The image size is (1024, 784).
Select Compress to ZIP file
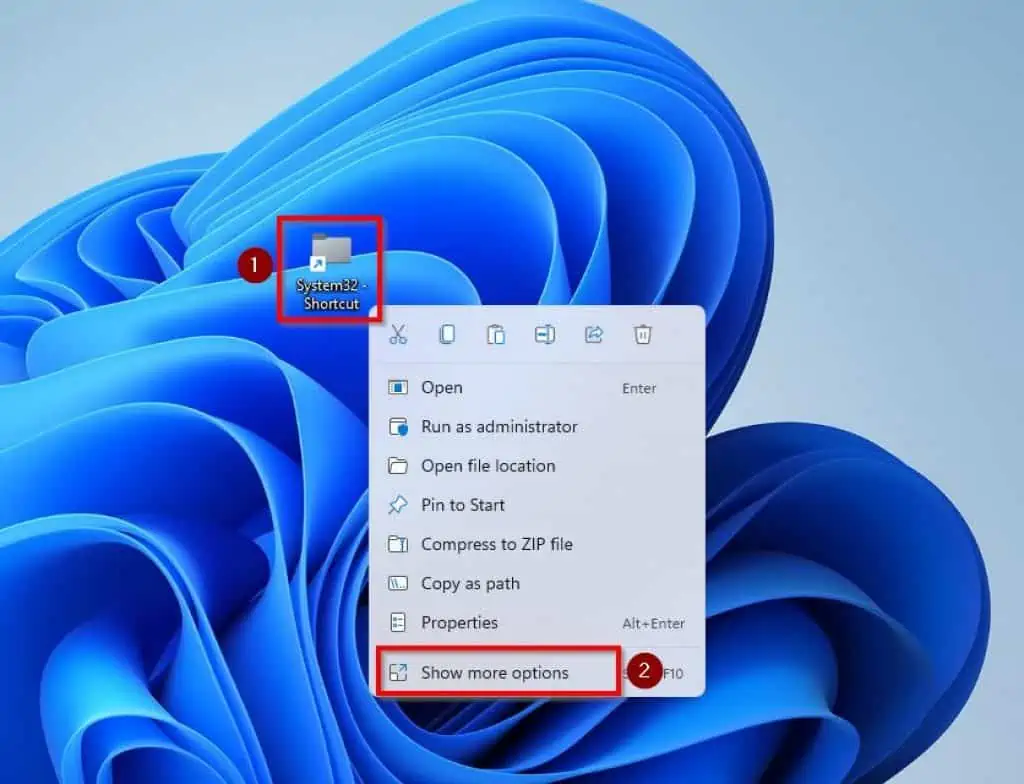pyautogui.click(x=496, y=544)
